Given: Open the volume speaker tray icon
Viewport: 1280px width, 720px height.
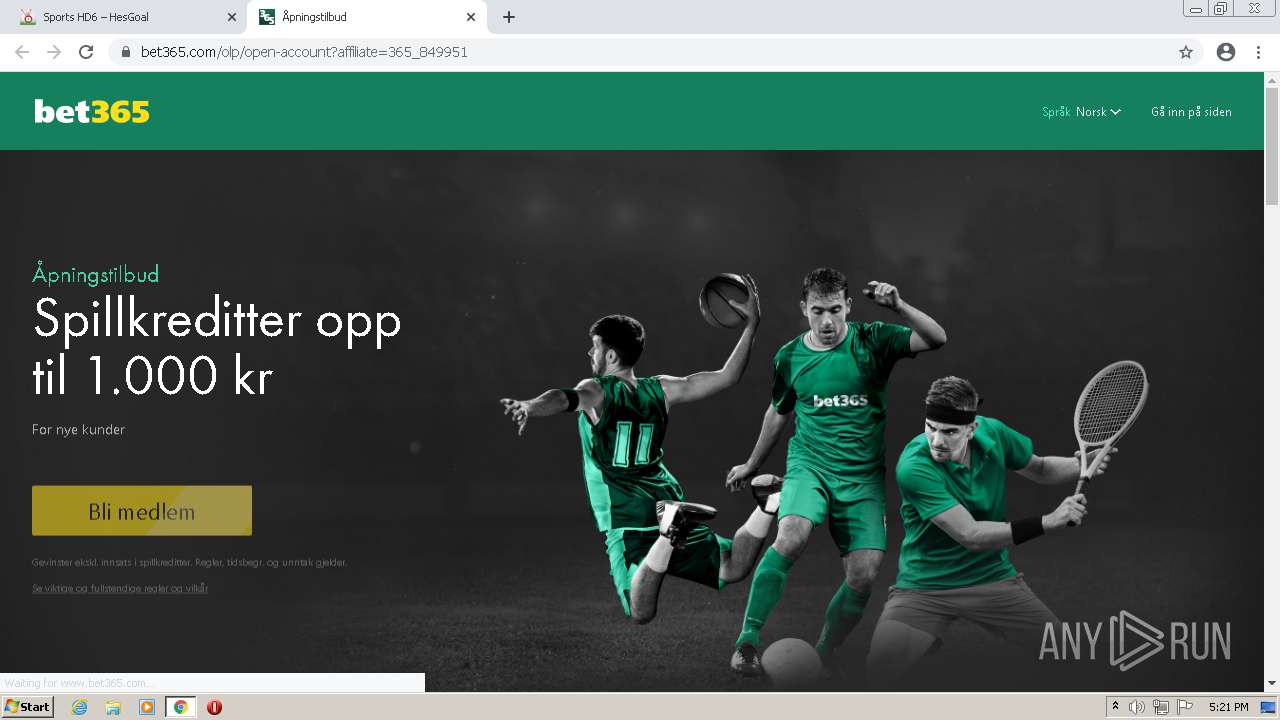Looking at the screenshot, I should [1137, 707].
